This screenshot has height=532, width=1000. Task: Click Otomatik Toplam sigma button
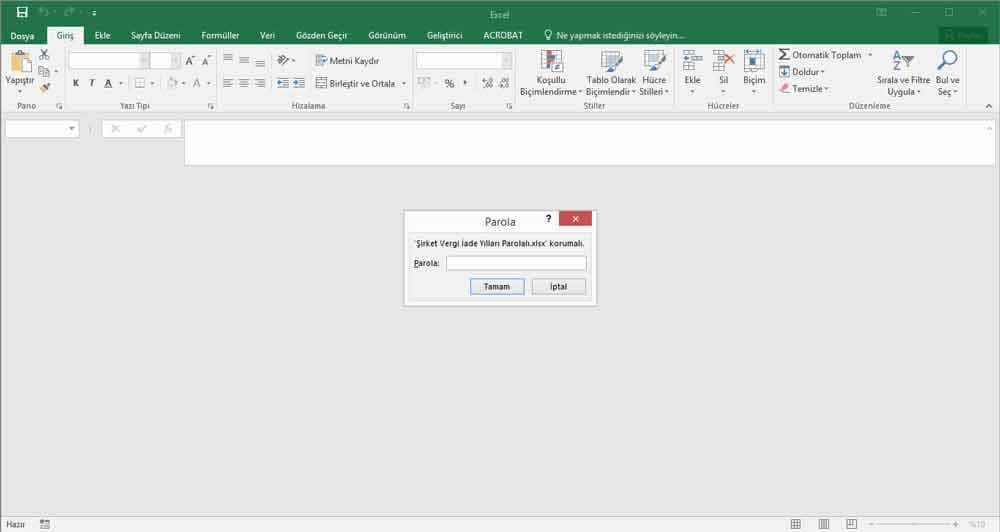click(820, 55)
